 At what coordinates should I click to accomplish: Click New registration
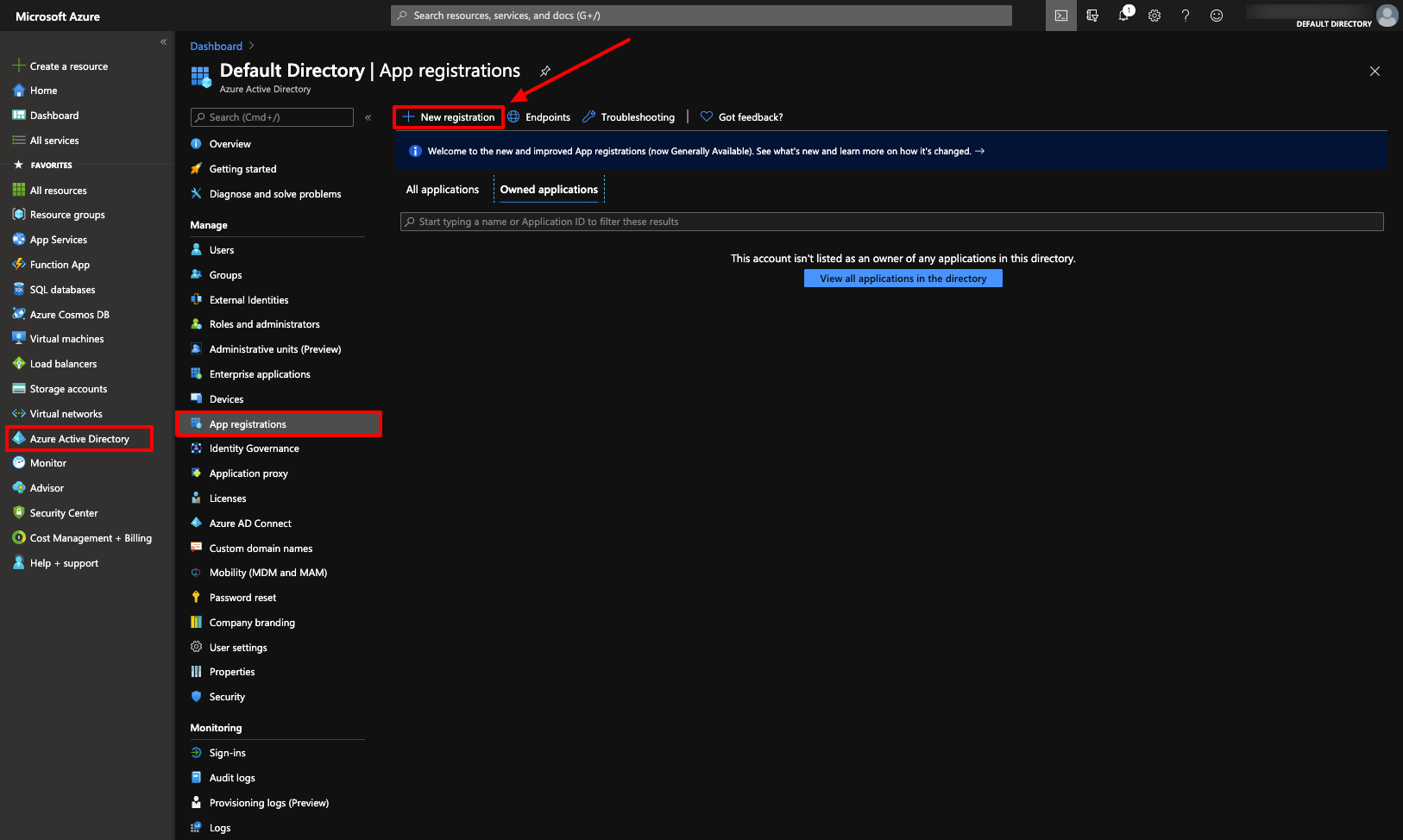448,116
